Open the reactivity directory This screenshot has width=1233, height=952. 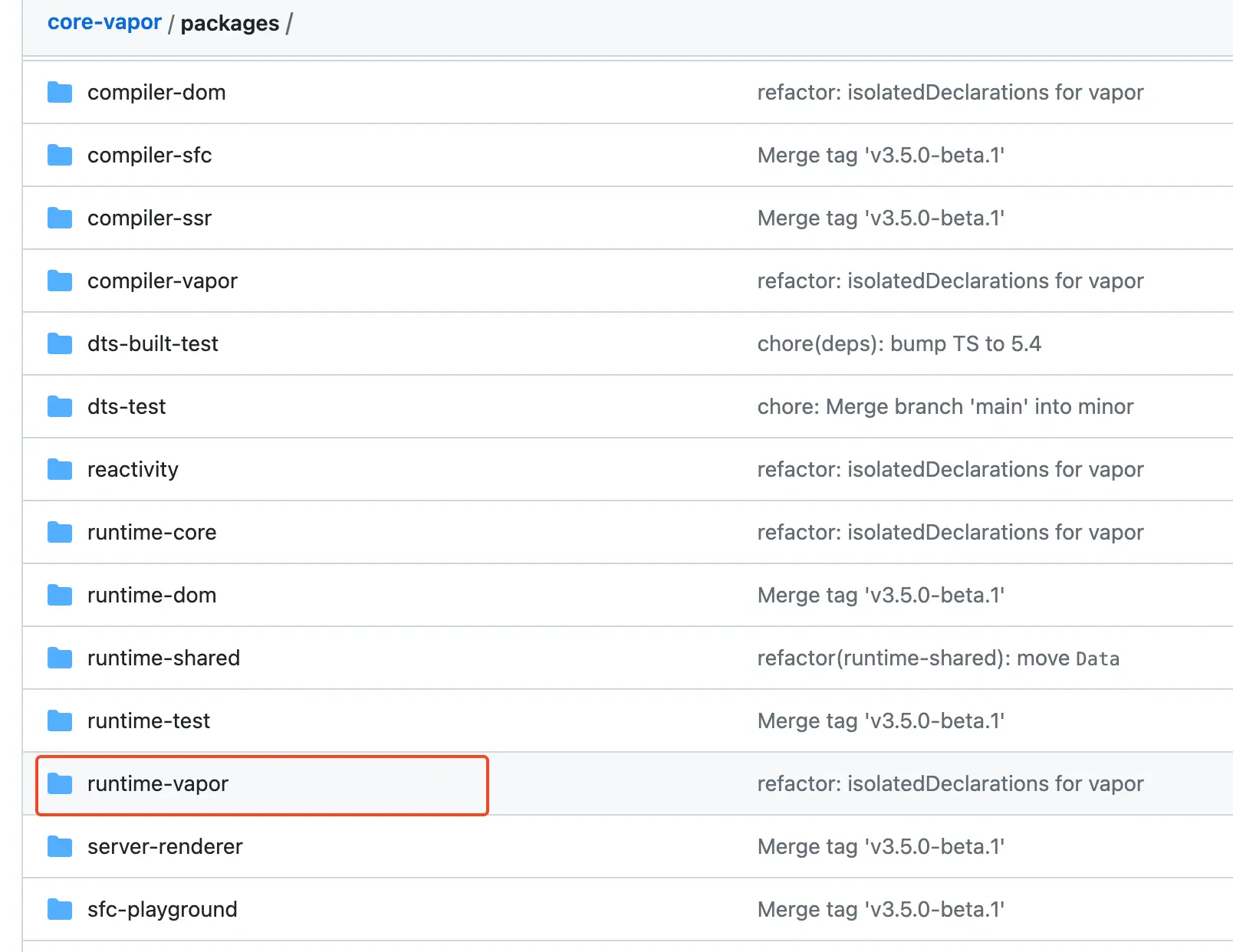pyautogui.click(x=133, y=470)
